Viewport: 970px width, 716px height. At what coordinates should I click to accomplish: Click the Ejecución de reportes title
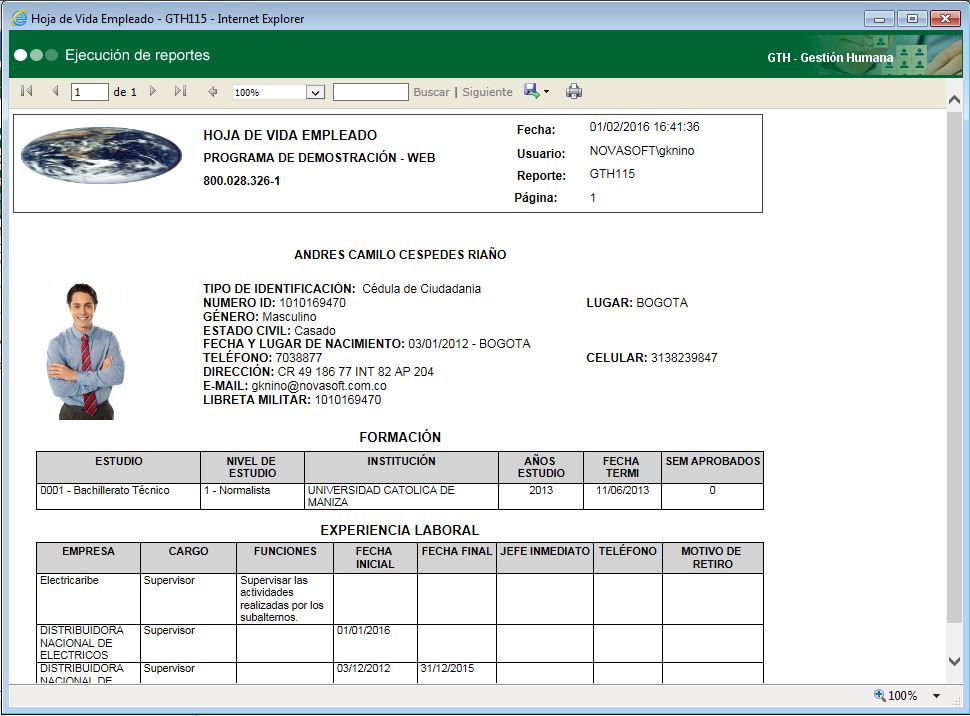pyautogui.click(x=137, y=55)
